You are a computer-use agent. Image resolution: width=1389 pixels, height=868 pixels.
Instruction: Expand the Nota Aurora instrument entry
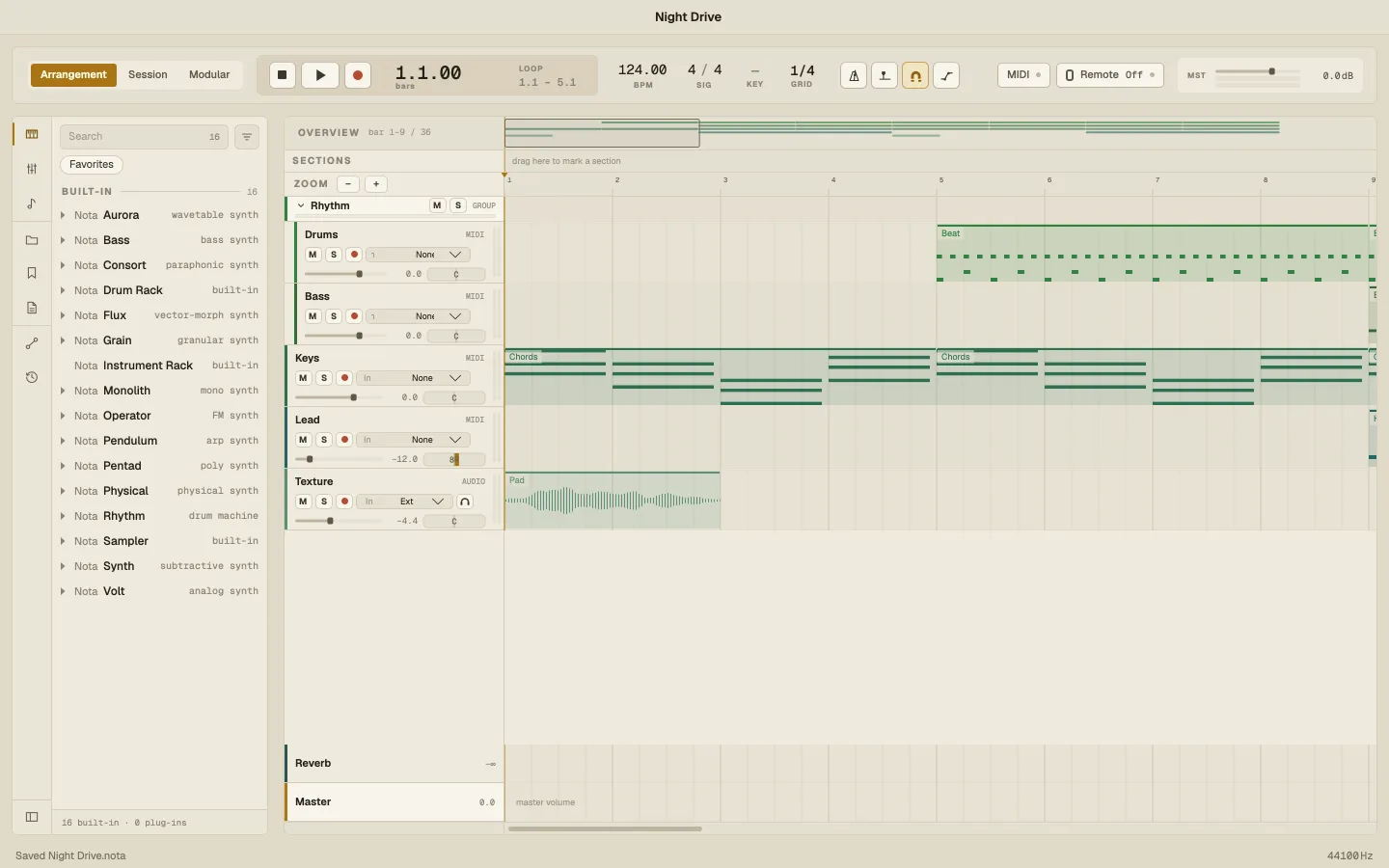63,215
